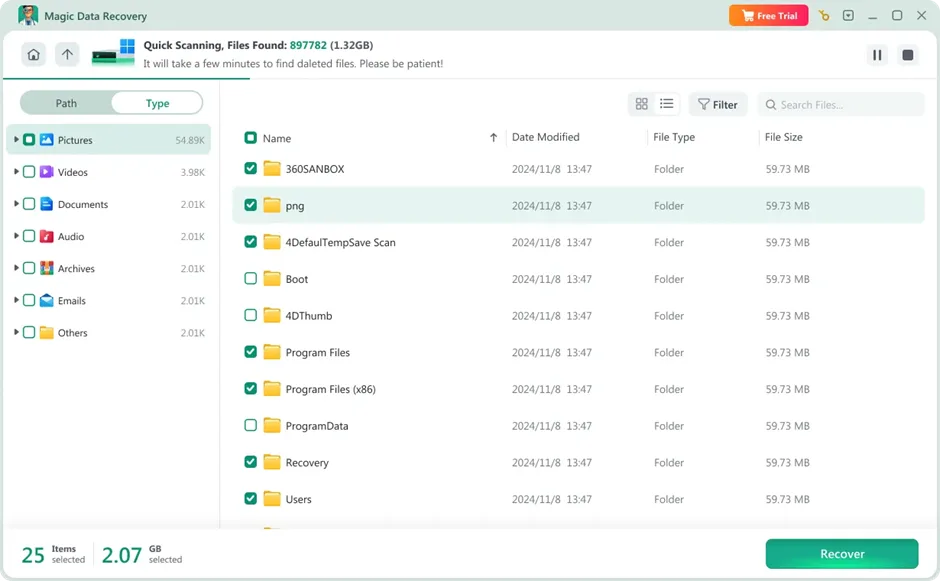The height and width of the screenshot is (581, 940).
Task: Switch to the Path tab
Action: click(x=64, y=102)
